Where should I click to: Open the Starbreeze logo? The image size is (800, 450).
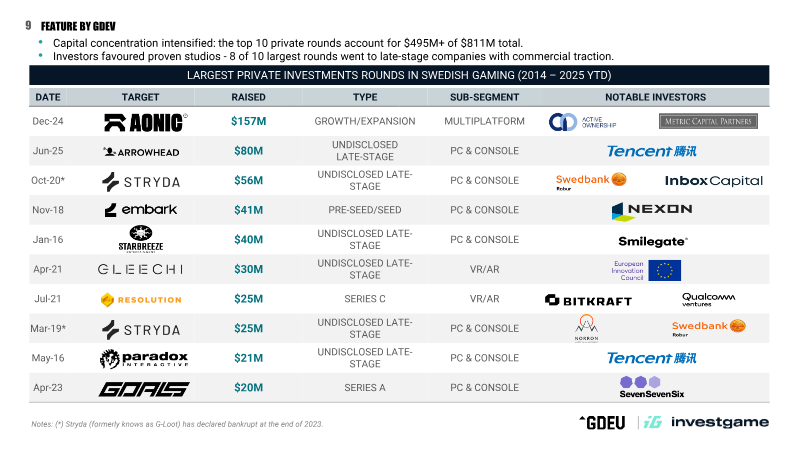click(x=141, y=239)
